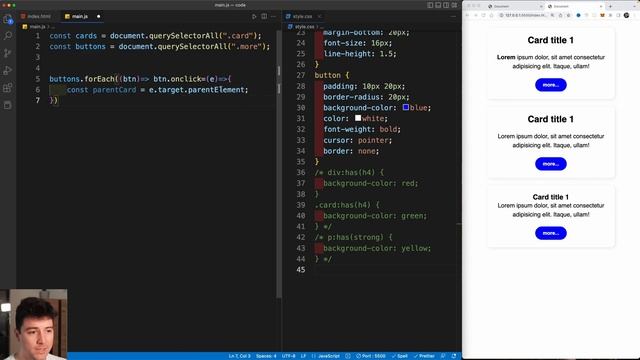Image resolution: width=640 pixels, height=360 pixels.
Task: Click the first card's "more..." button
Action: 551,85
